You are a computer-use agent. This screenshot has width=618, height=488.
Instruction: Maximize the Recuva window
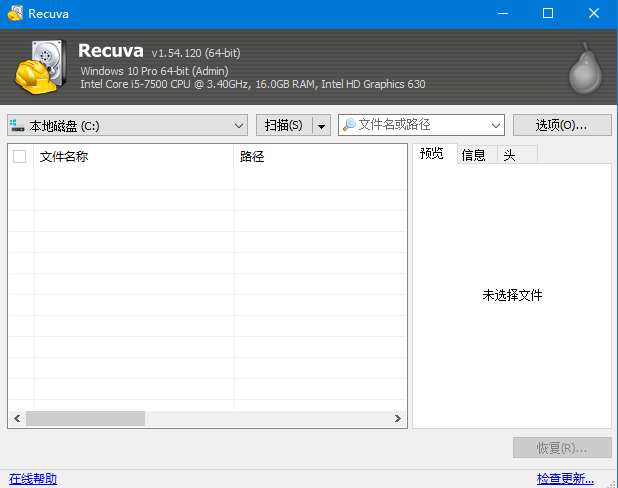pos(548,14)
